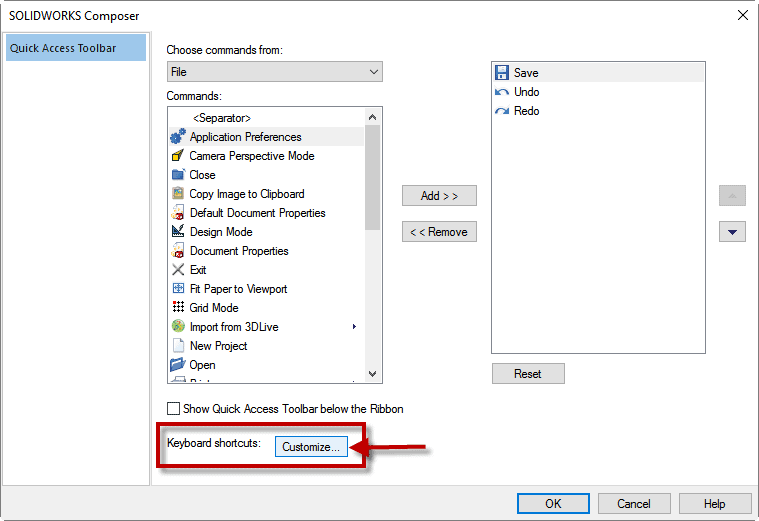Select Camera Perspective Mode text
Viewport: 759px width, 521px height.
252,156
